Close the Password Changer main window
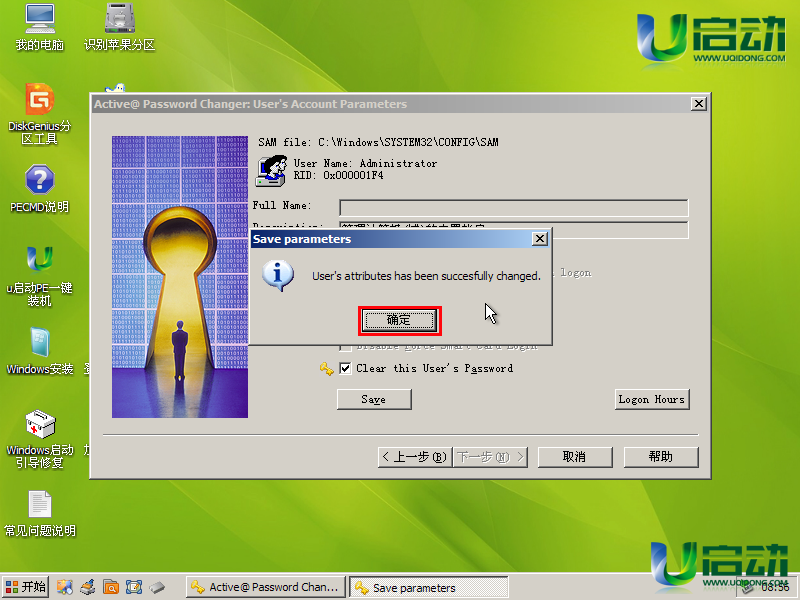 click(x=698, y=104)
